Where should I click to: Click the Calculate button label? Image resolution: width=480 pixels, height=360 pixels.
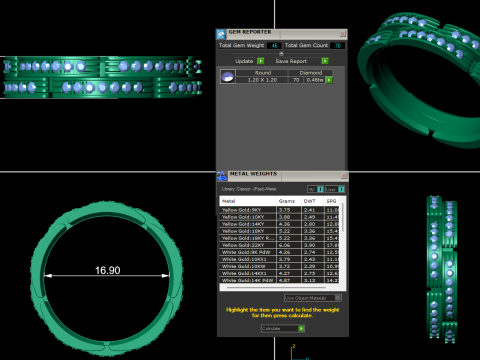click(x=271, y=328)
